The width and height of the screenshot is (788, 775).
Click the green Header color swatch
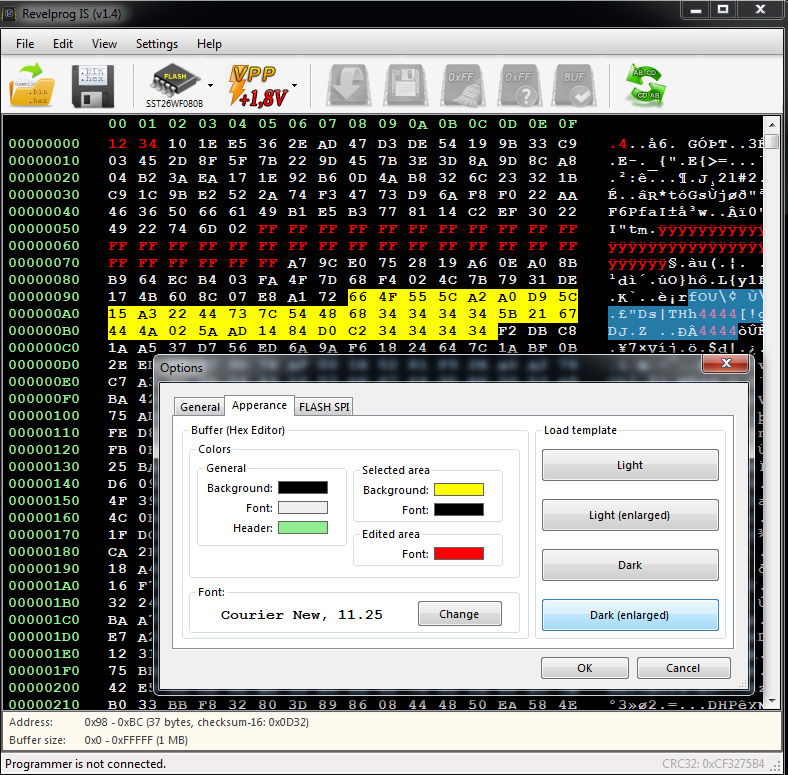click(x=303, y=527)
